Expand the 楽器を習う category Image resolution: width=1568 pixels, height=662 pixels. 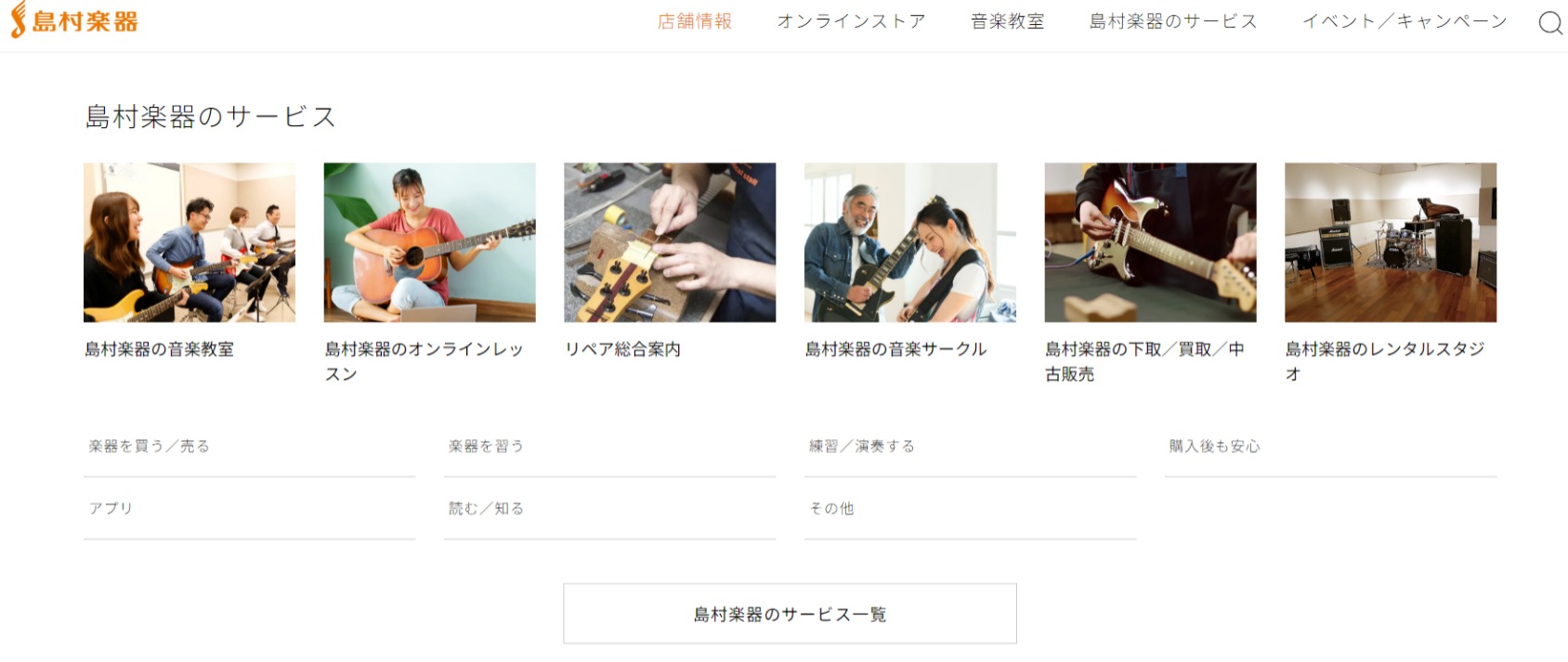[609, 447]
